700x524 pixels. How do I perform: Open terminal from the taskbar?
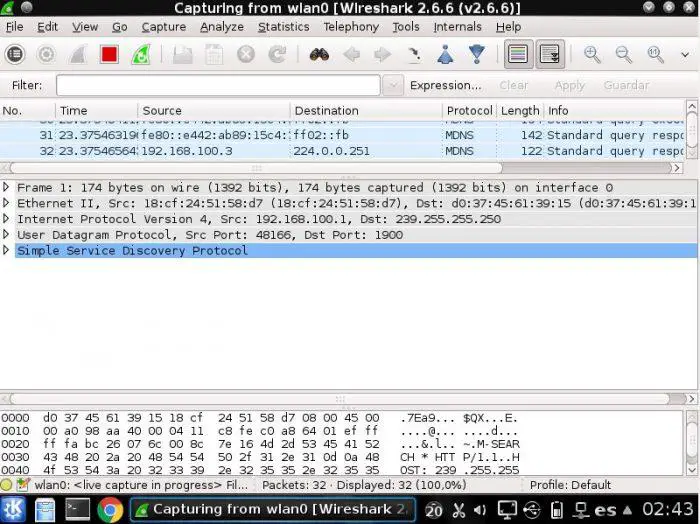pos(78,509)
